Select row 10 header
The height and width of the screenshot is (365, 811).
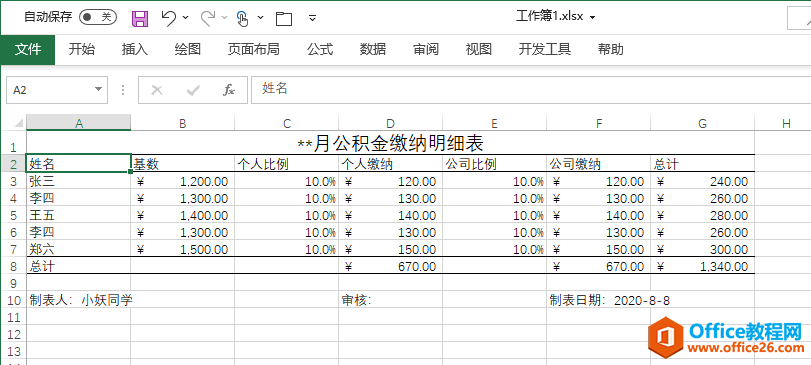(x=13, y=300)
